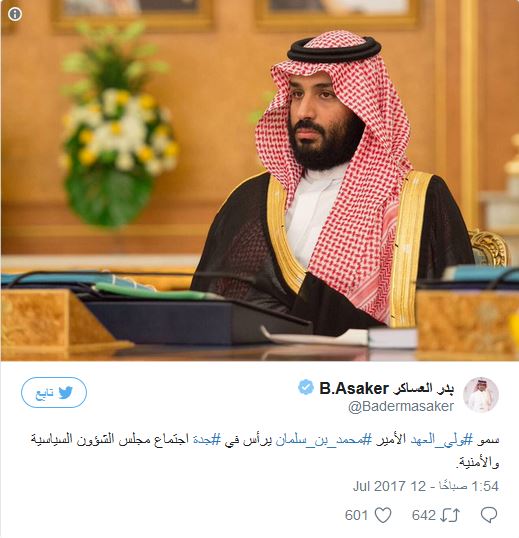
Task: Open the tweet's attached photo
Action: click(260, 180)
